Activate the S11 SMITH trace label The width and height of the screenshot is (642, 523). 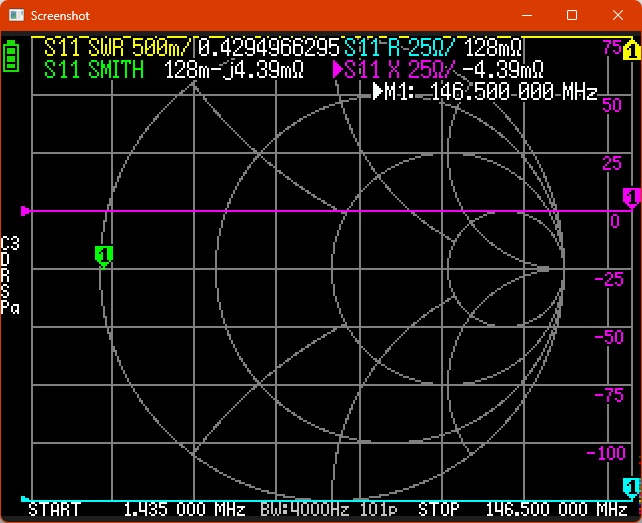pyautogui.click(x=94, y=70)
